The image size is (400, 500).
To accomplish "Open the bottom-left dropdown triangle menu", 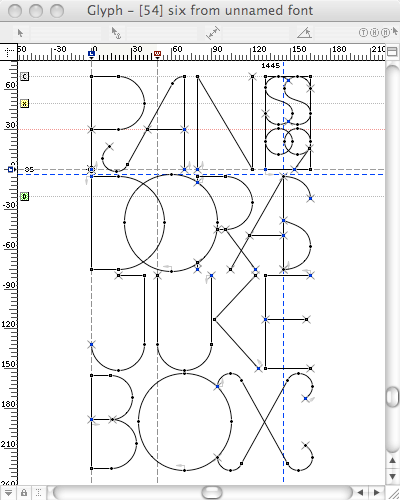I will coord(9,493).
